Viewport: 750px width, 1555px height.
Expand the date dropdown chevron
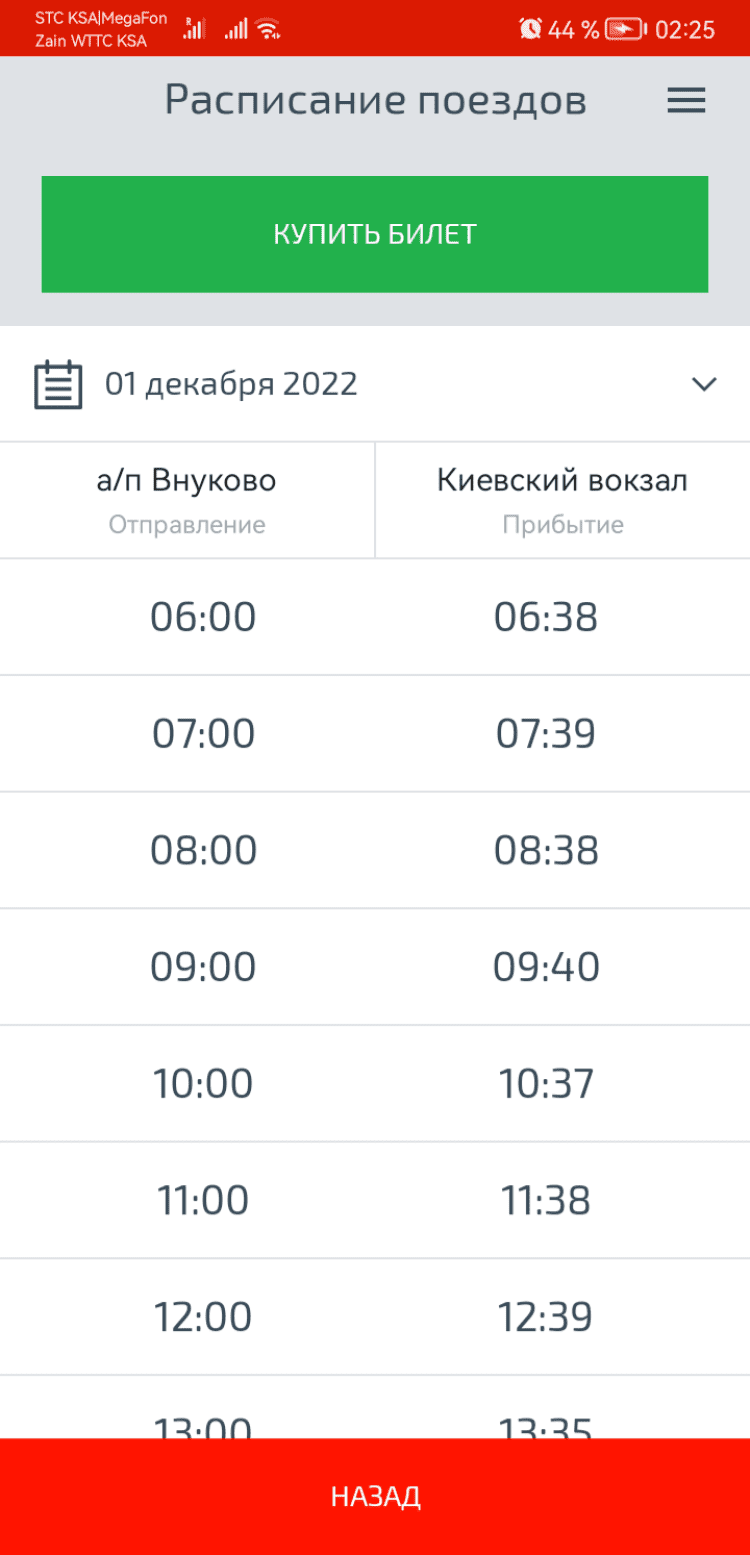pyautogui.click(x=704, y=385)
